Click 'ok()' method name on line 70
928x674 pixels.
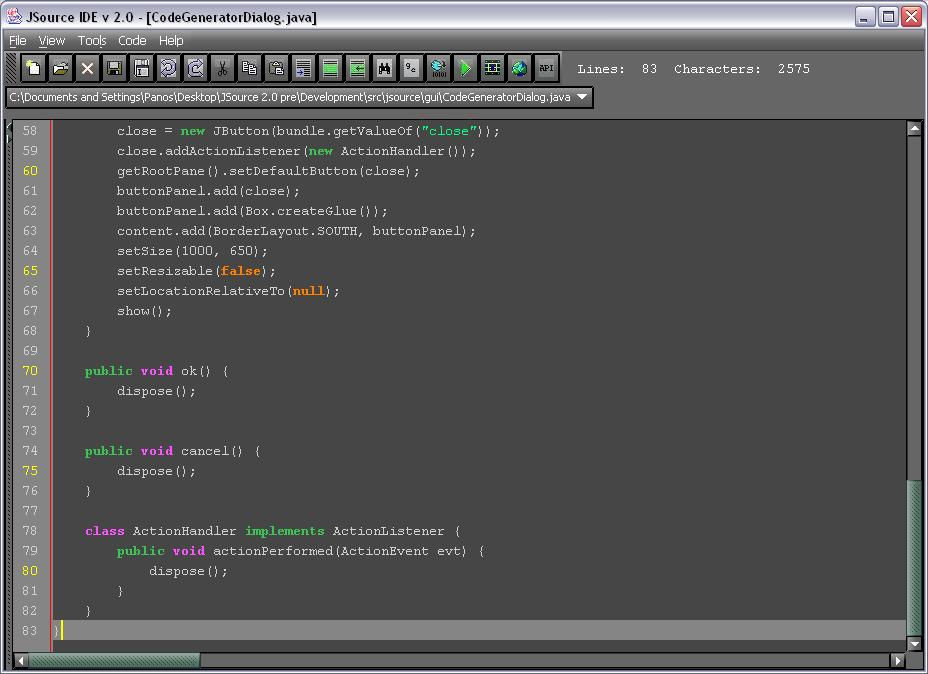click(x=196, y=370)
